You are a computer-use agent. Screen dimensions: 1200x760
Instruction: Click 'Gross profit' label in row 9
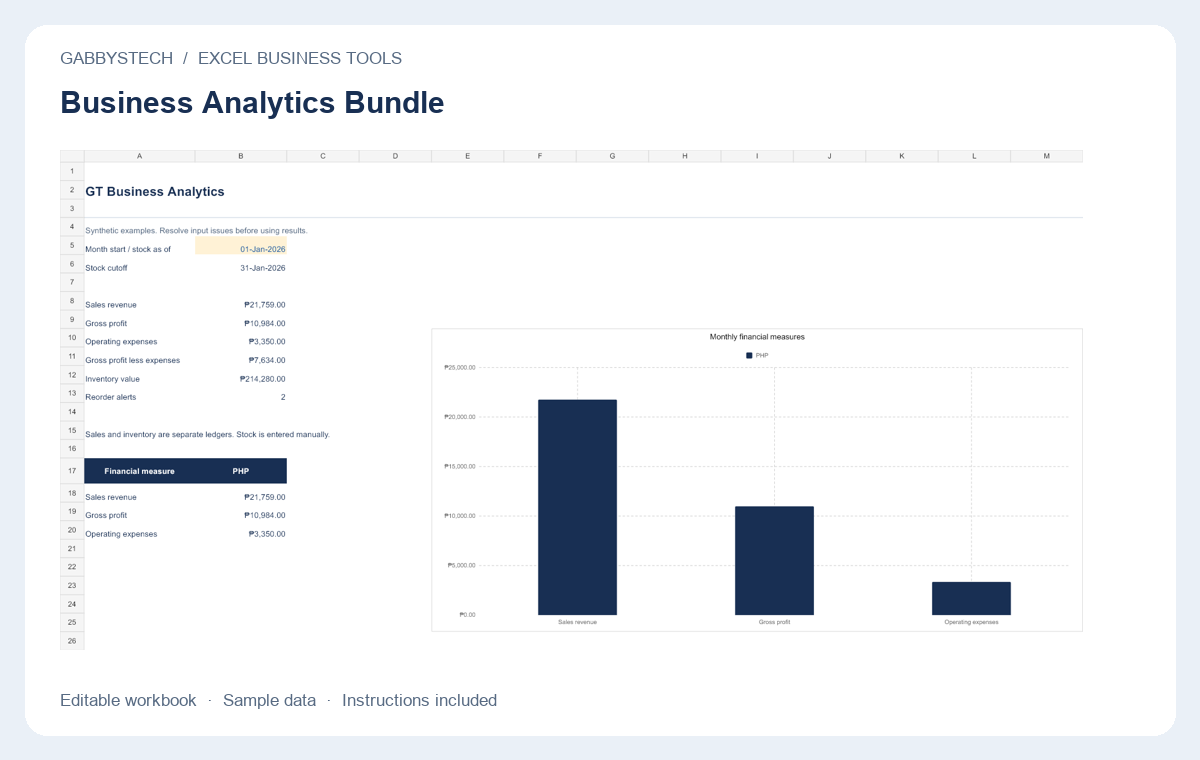coord(106,323)
